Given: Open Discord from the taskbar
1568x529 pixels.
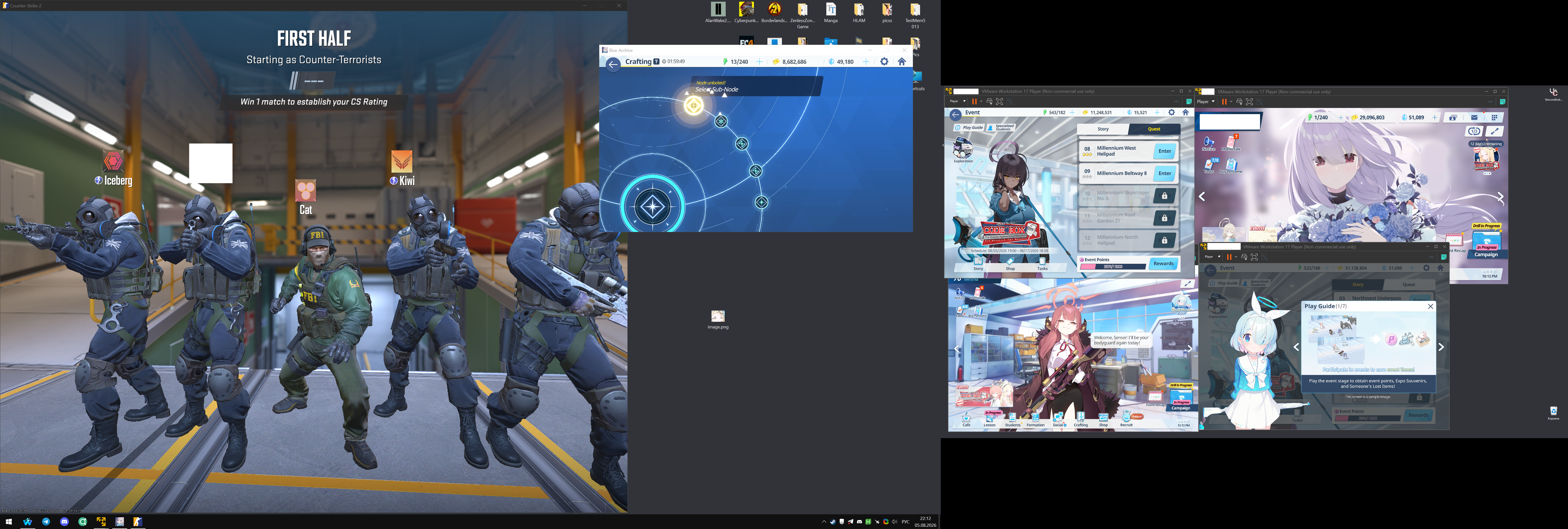Looking at the screenshot, I should (64, 522).
